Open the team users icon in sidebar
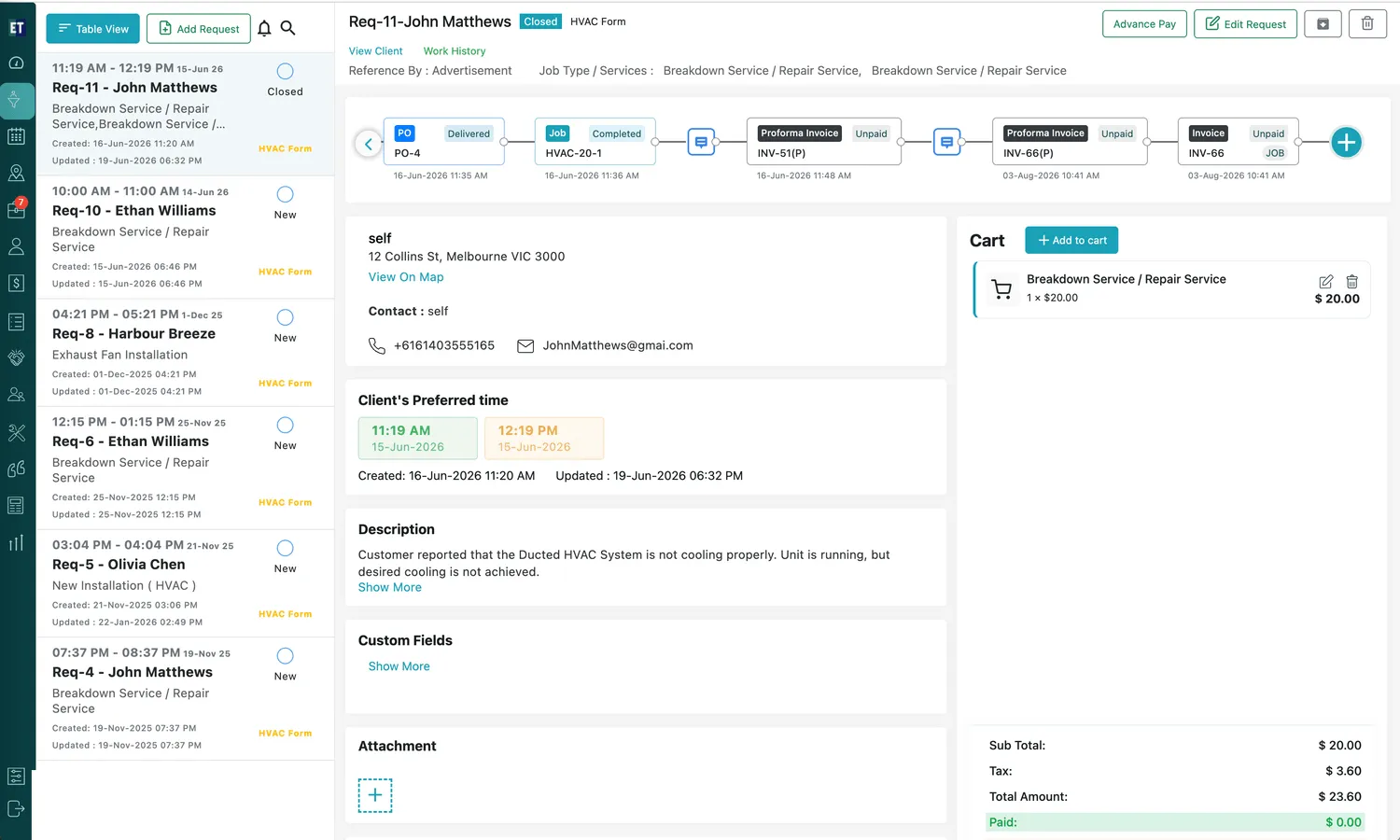Image resolution: width=1400 pixels, height=840 pixels. click(16, 395)
